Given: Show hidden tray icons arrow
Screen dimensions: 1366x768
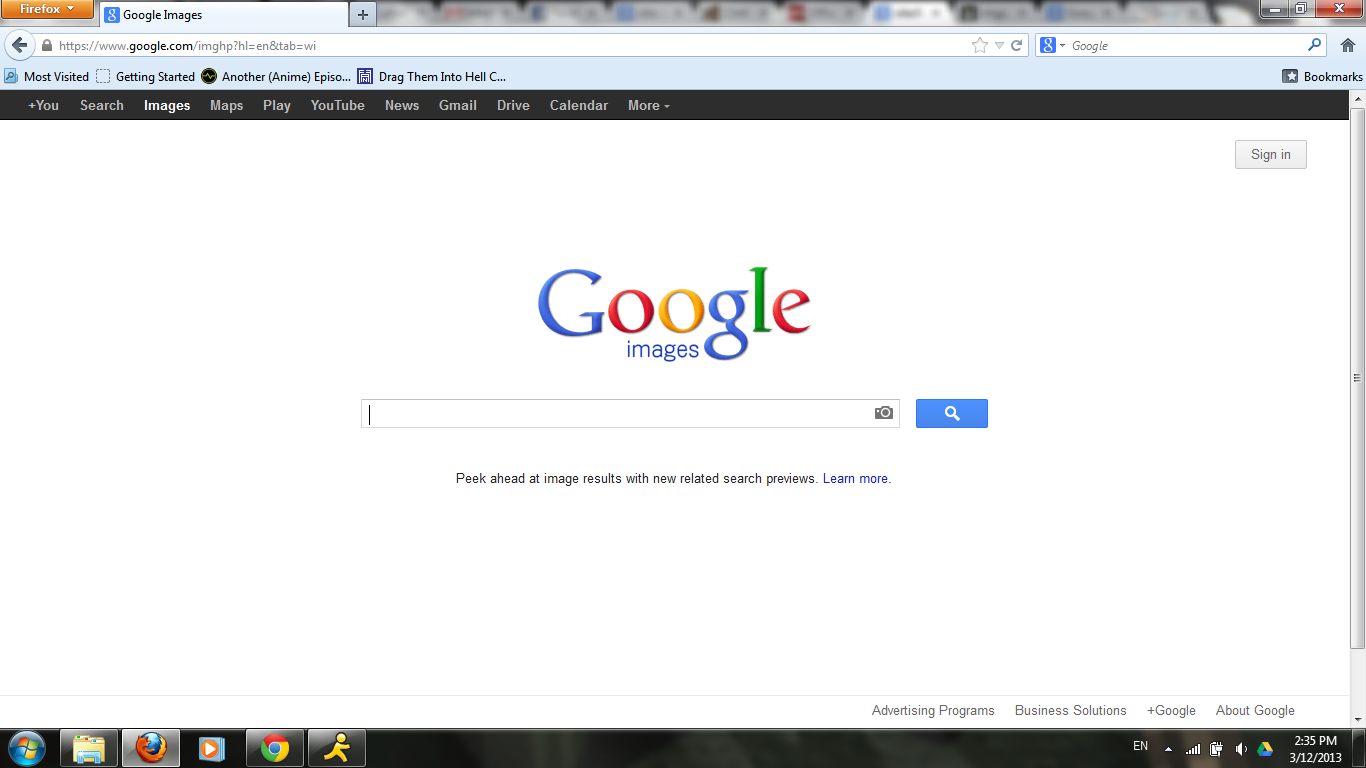Looking at the screenshot, I should coord(1168,749).
